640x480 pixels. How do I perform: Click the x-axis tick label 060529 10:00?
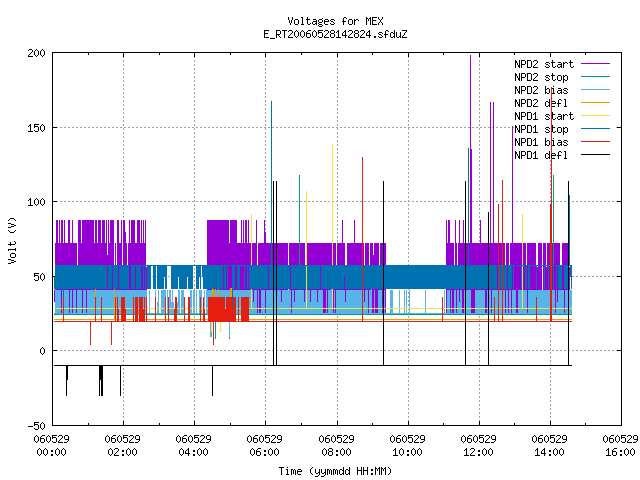407,445
